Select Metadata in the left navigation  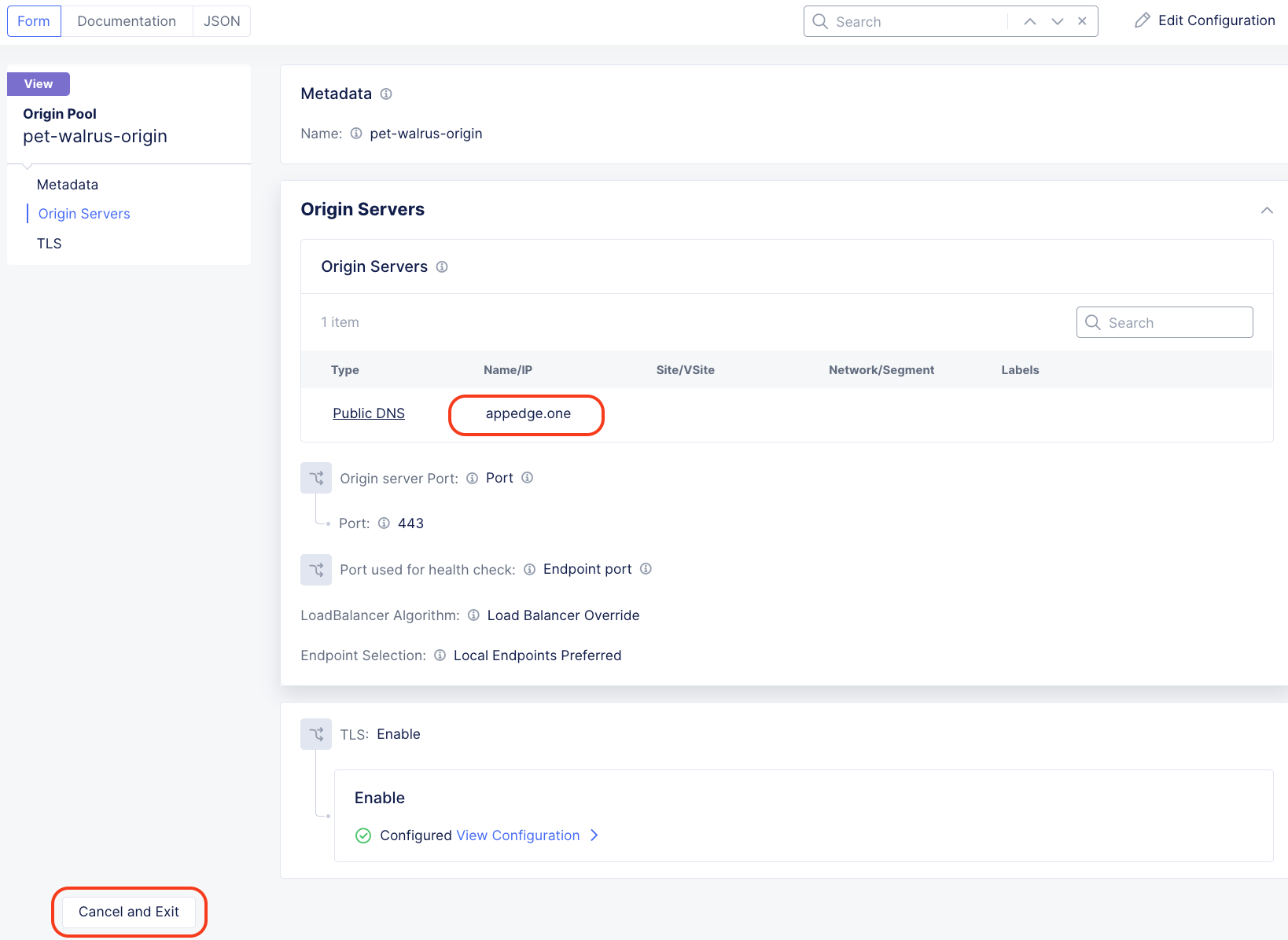pos(68,185)
